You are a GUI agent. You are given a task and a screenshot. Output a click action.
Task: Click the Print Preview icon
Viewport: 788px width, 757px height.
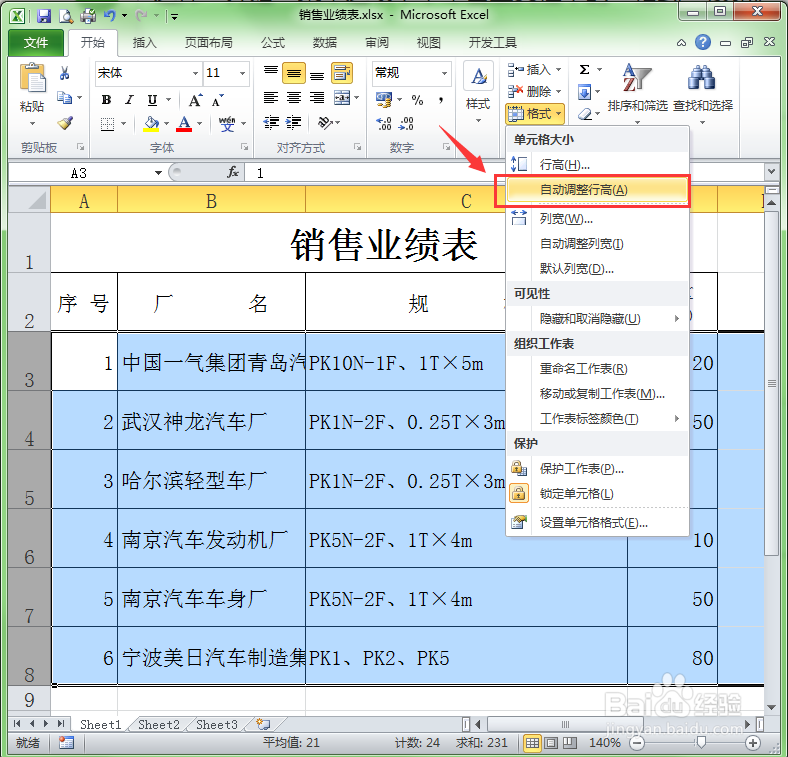(x=66, y=16)
